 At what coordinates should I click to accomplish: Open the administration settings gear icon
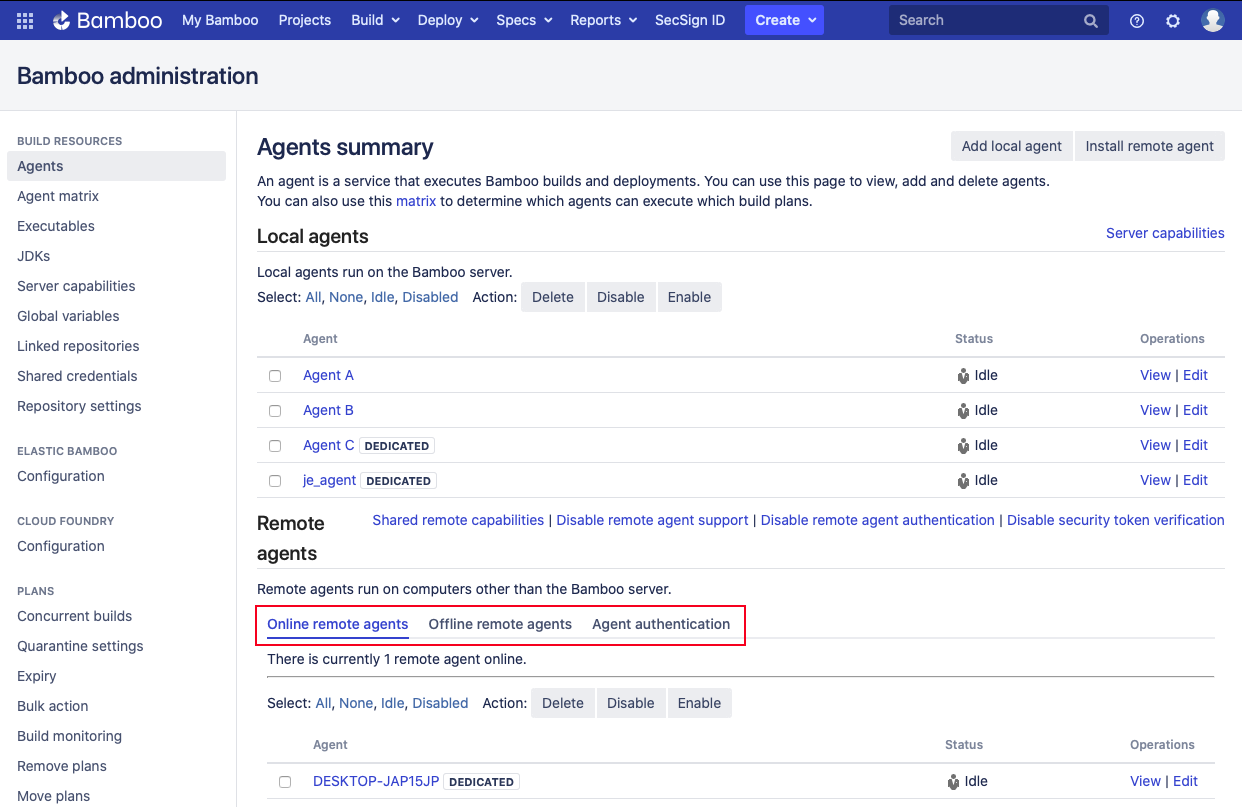click(x=1172, y=19)
